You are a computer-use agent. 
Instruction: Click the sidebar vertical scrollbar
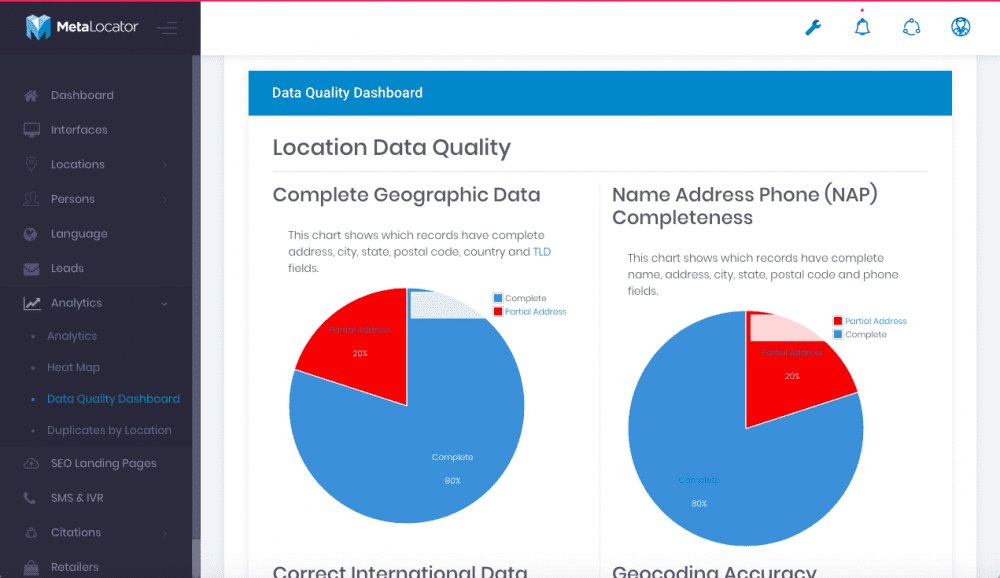point(196,298)
